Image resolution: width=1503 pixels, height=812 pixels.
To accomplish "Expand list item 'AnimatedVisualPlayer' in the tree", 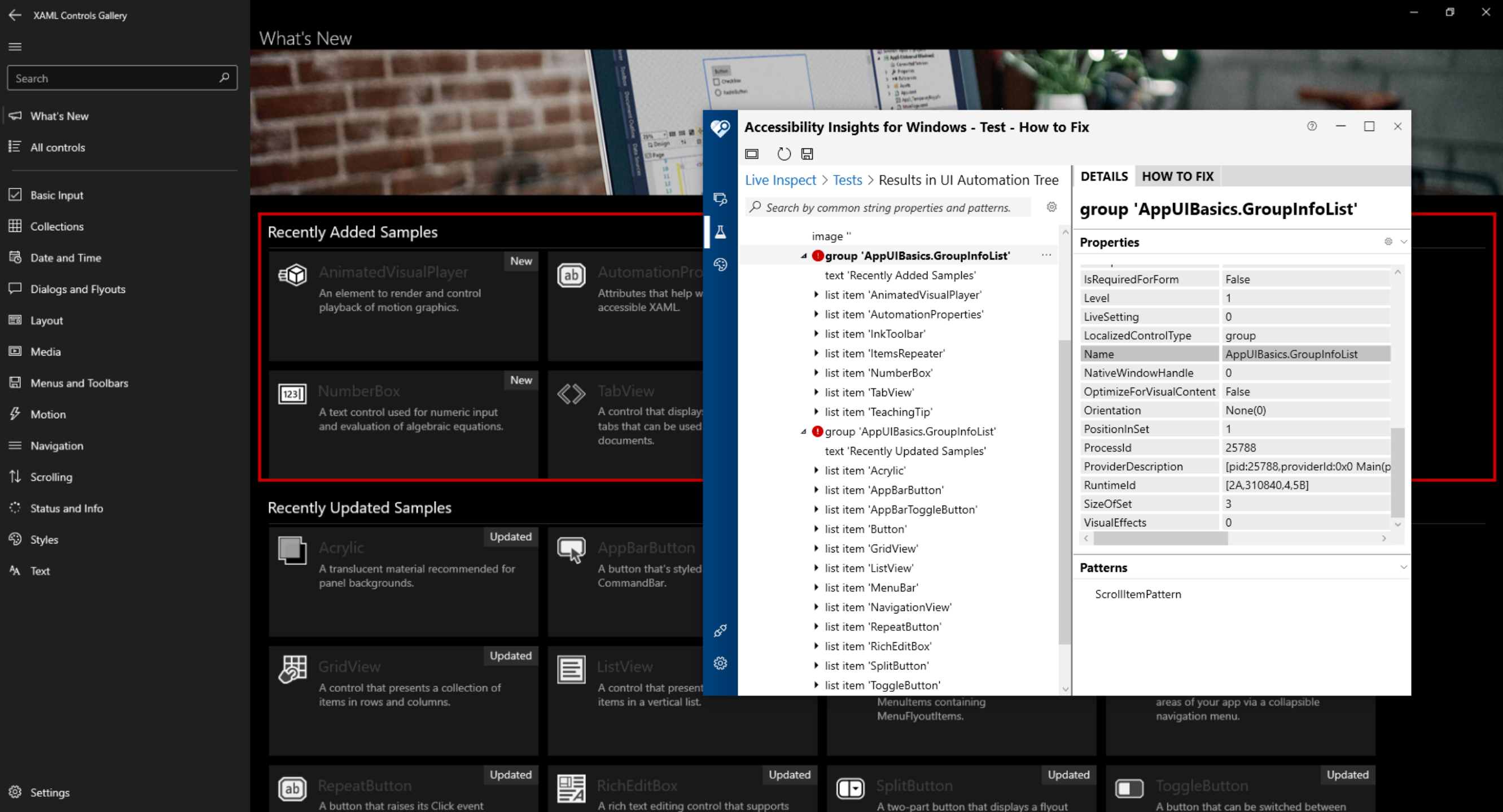I will click(x=816, y=295).
